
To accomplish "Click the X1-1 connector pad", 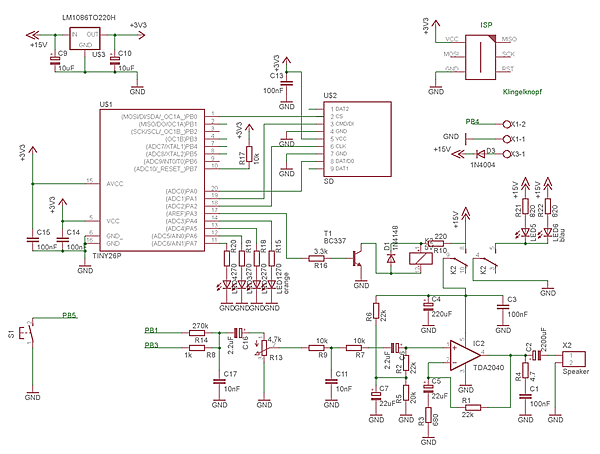I will [506, 139].
